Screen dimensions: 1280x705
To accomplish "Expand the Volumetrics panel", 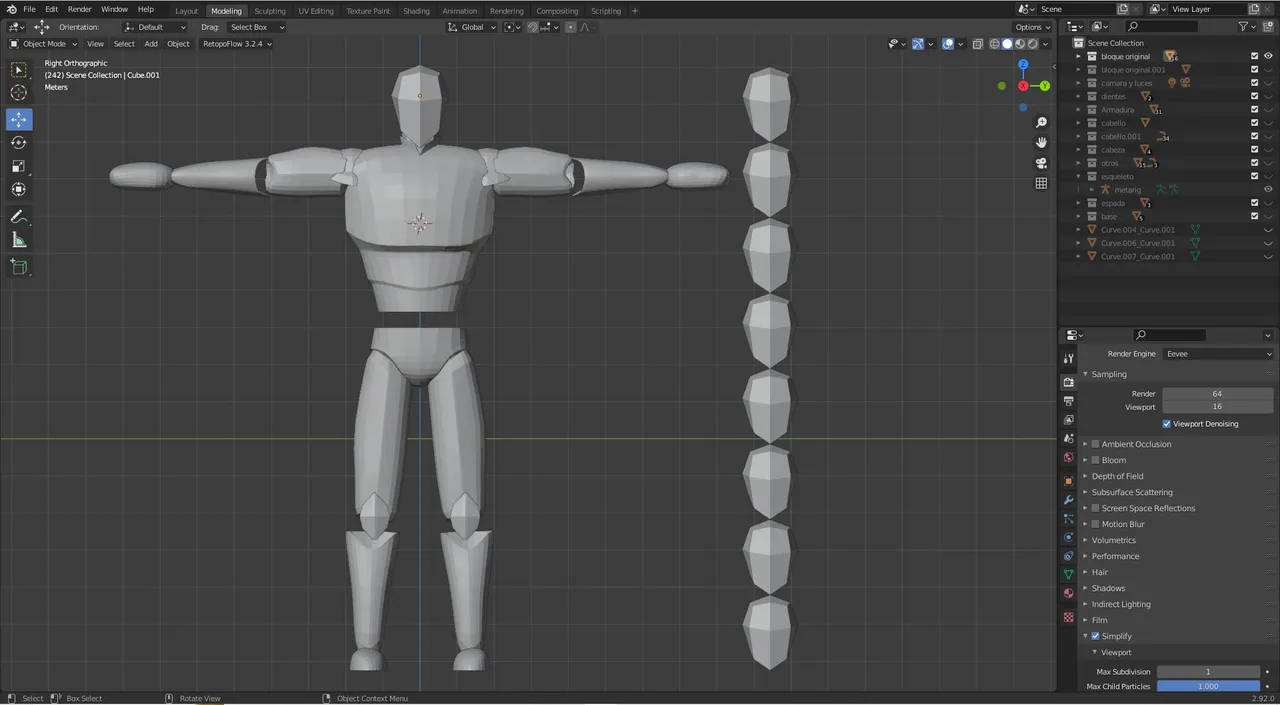I will coord(1113,540).
